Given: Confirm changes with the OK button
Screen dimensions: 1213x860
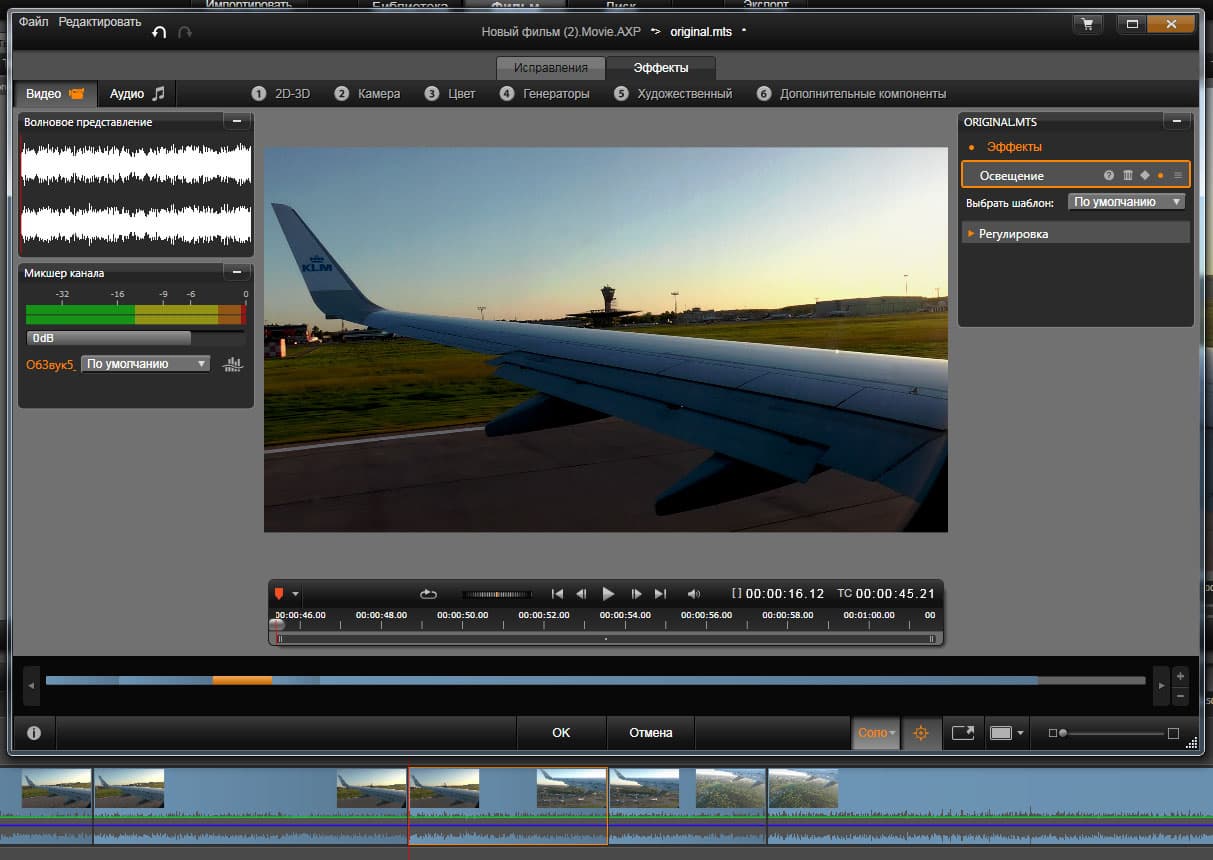Looking at the screenshot, I should [x=561, y=732].
